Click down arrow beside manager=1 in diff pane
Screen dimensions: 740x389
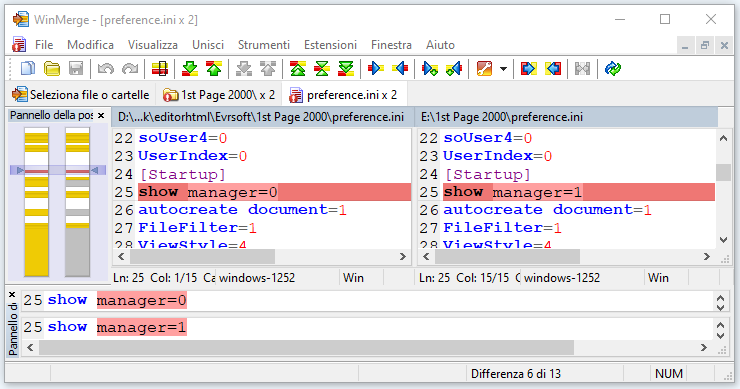point(720,336)
